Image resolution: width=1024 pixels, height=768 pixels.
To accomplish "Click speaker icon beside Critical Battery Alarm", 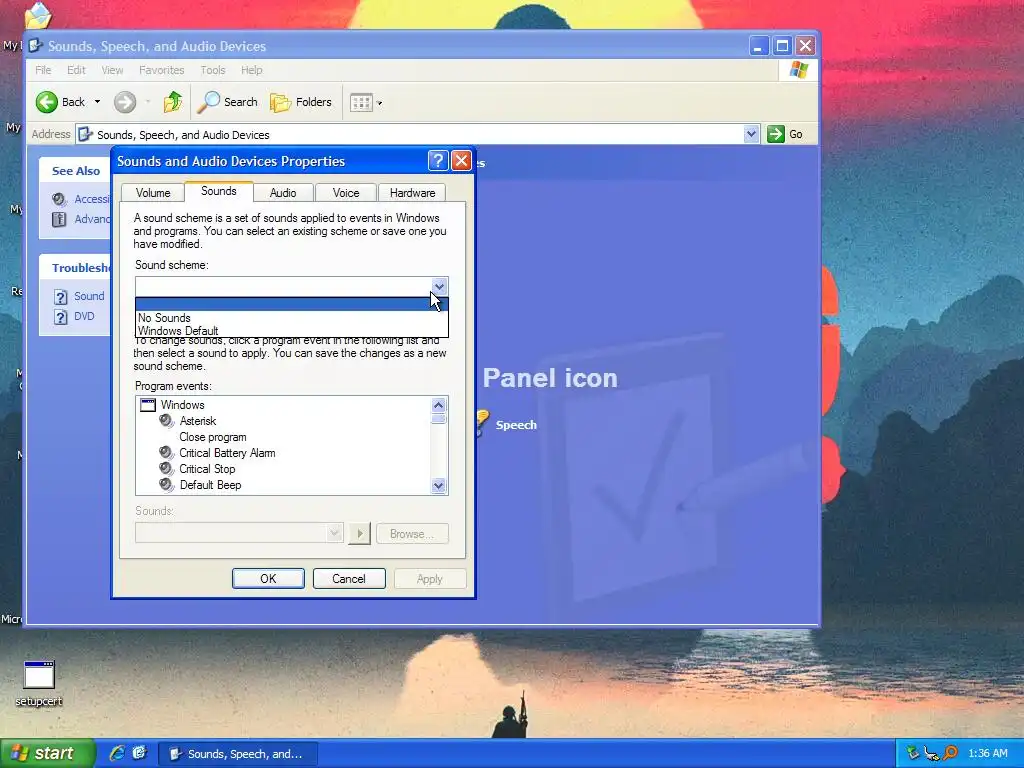I will (x=167, y=453).
